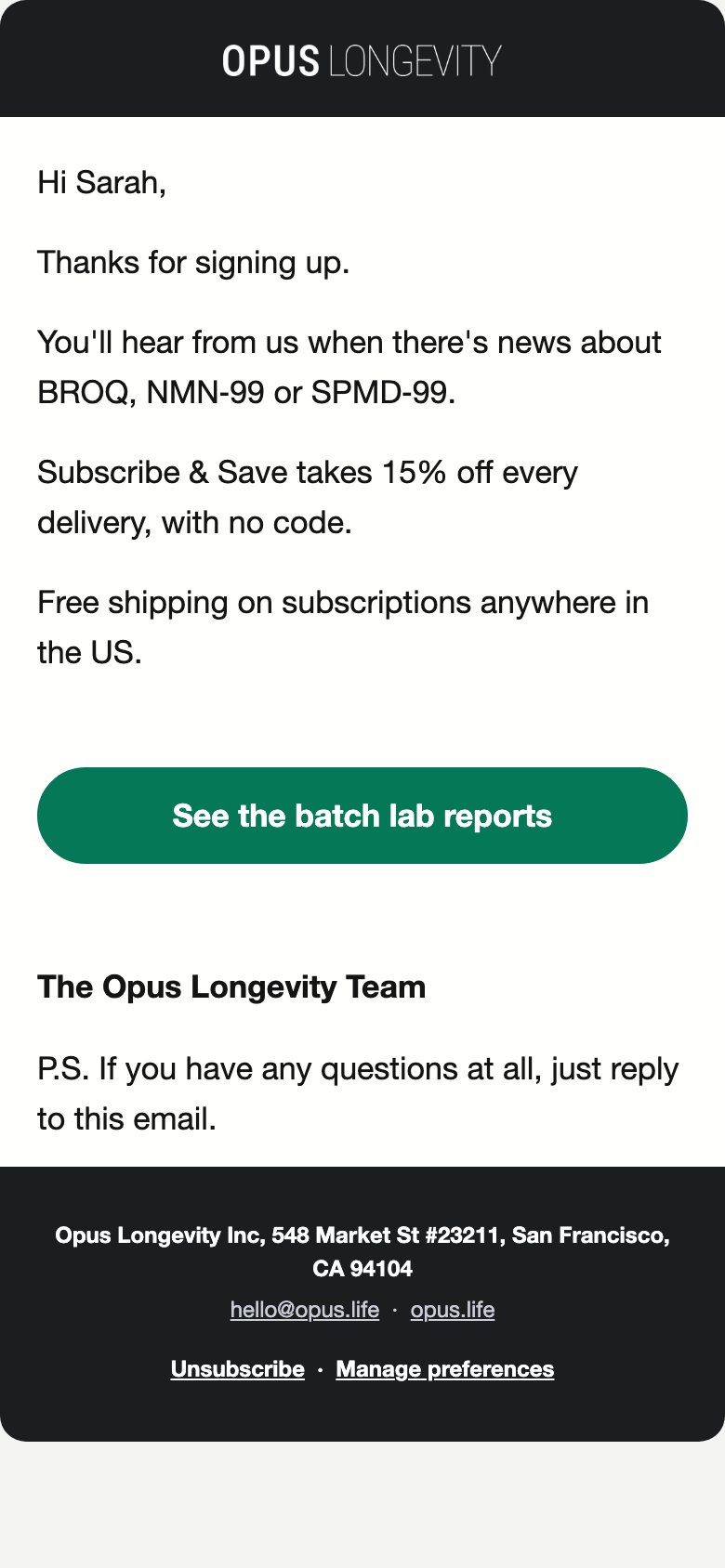
Task: Unsubscribe from these emails
Action: pos(238,1369)
